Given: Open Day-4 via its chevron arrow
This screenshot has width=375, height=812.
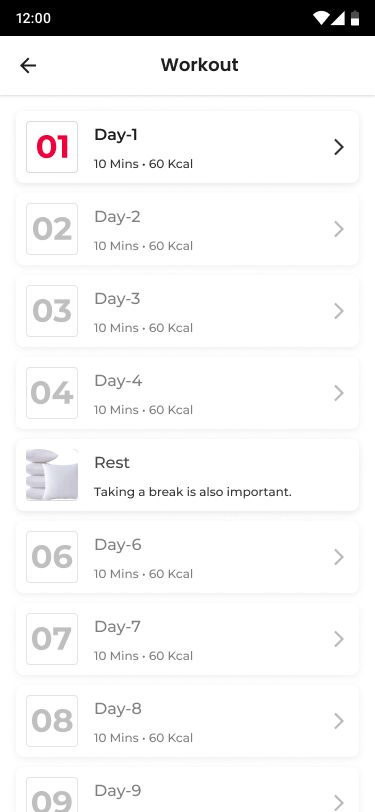Looking at the screenshot, I should tap(339, 393).
